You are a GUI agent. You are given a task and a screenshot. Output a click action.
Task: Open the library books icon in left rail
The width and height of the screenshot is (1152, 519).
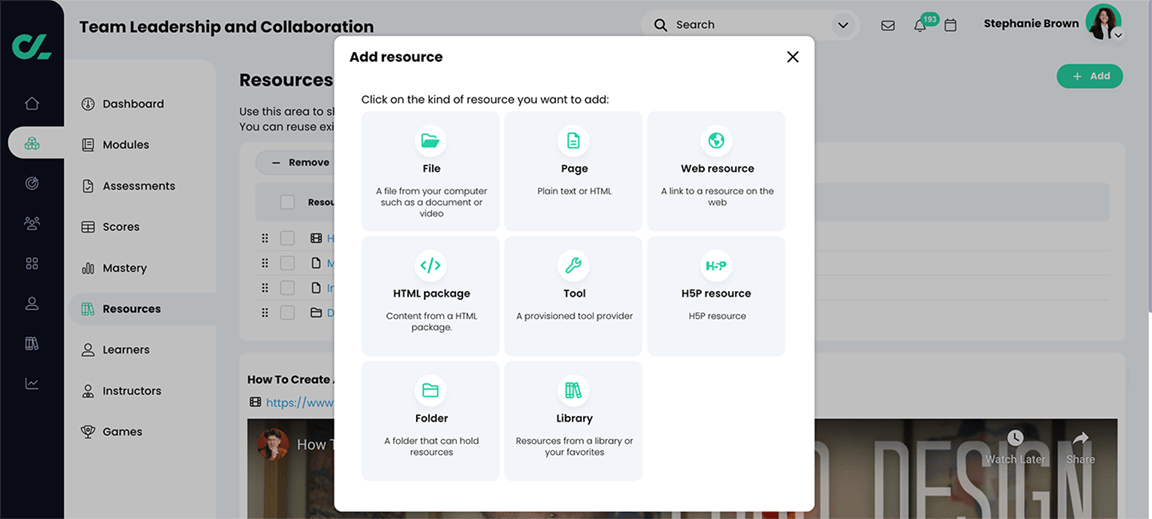[32, 343]
